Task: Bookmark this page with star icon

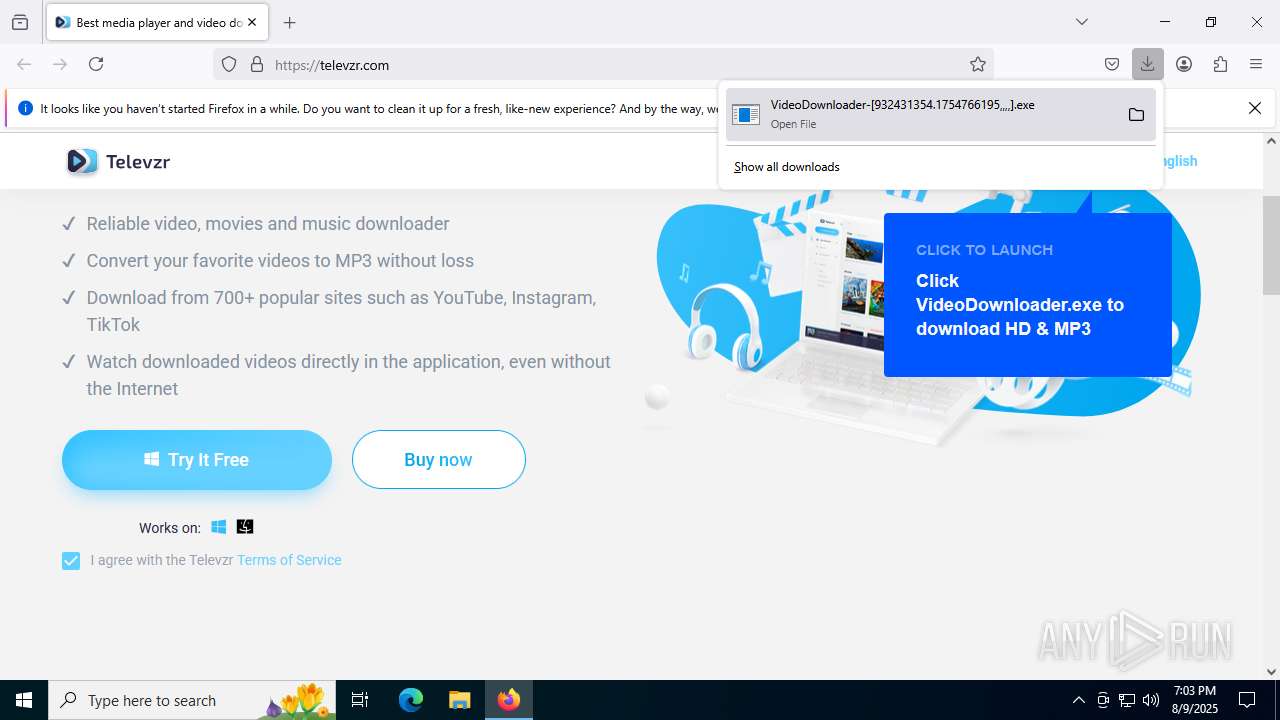Action: coord(978,64)
